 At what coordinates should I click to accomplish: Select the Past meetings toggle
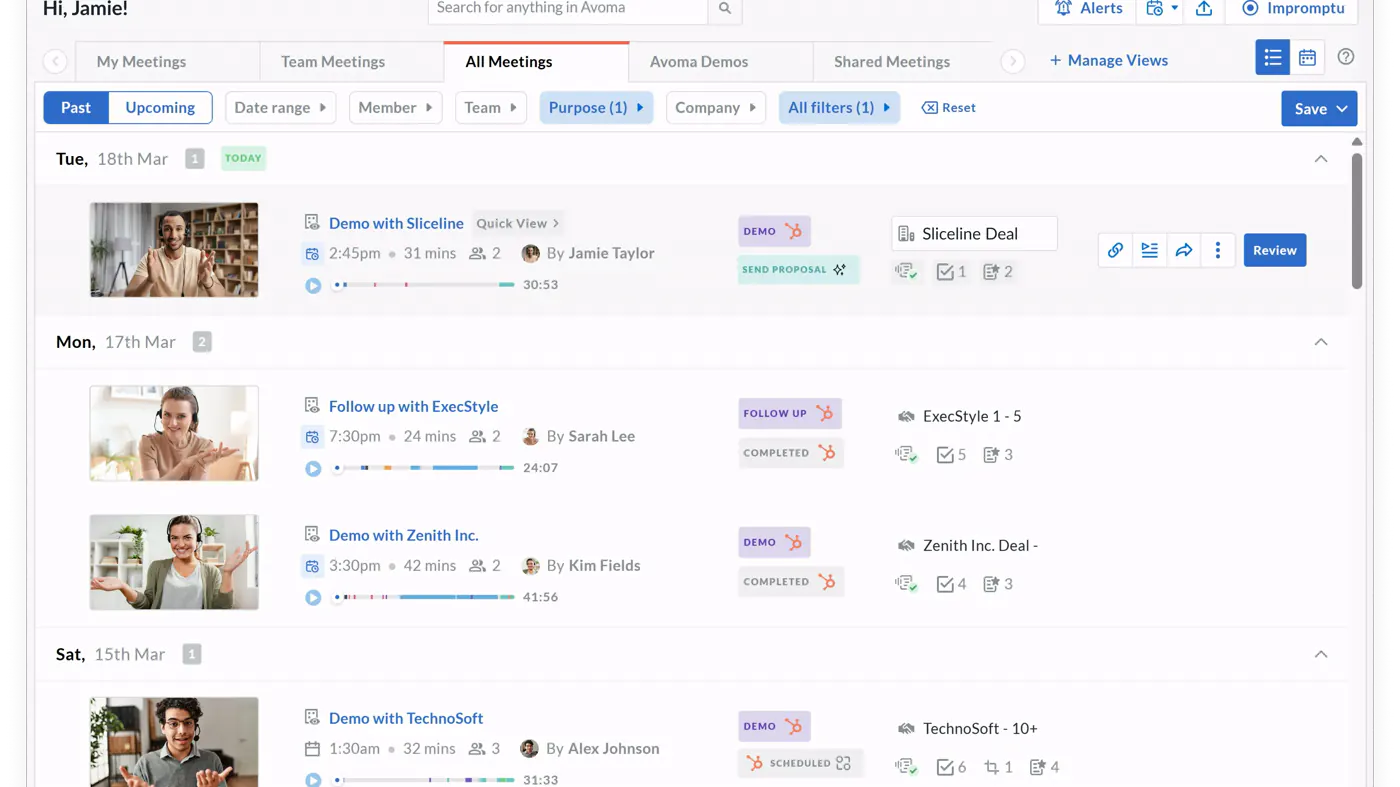[76, 108]
